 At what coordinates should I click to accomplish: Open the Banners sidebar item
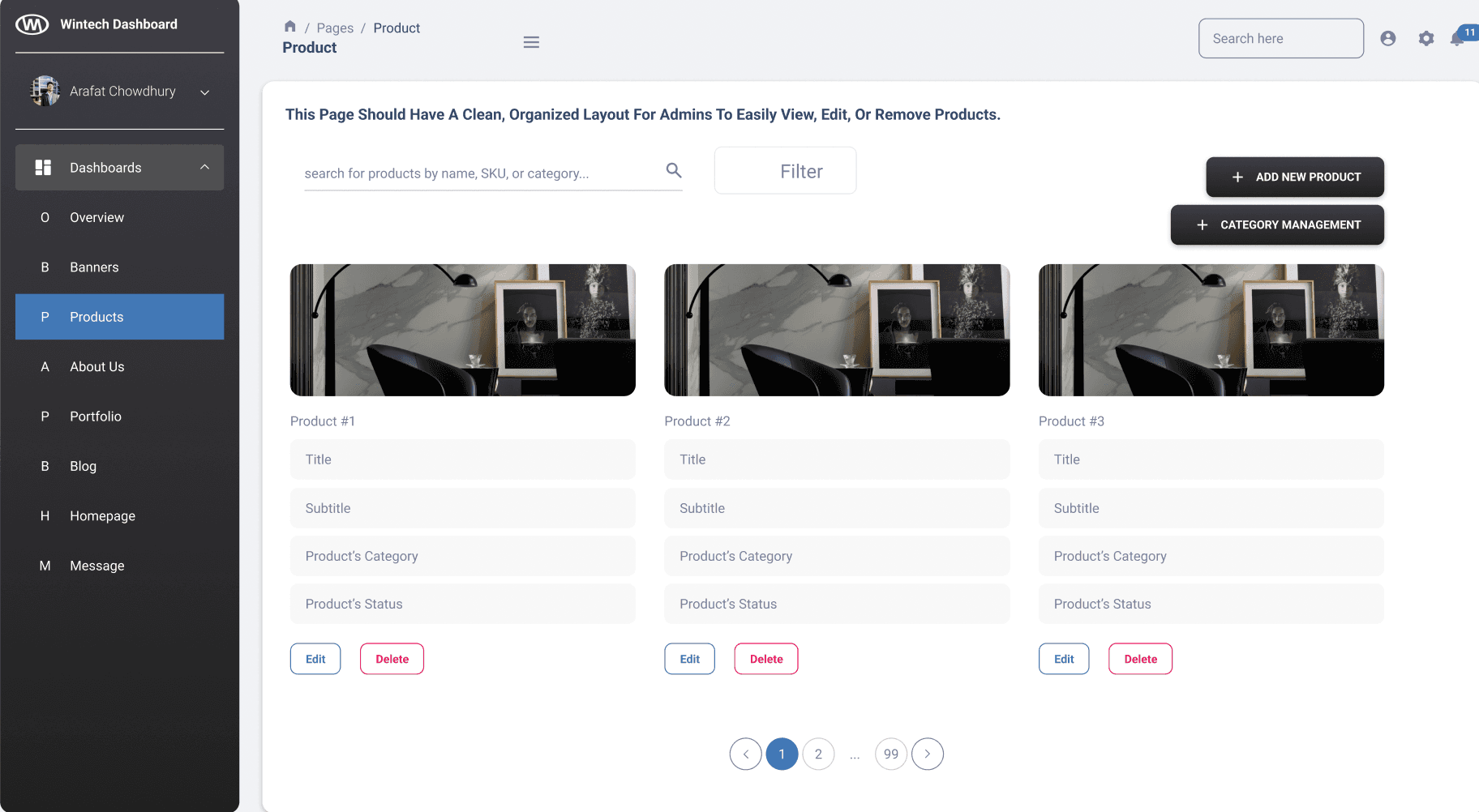pos(94,267)
